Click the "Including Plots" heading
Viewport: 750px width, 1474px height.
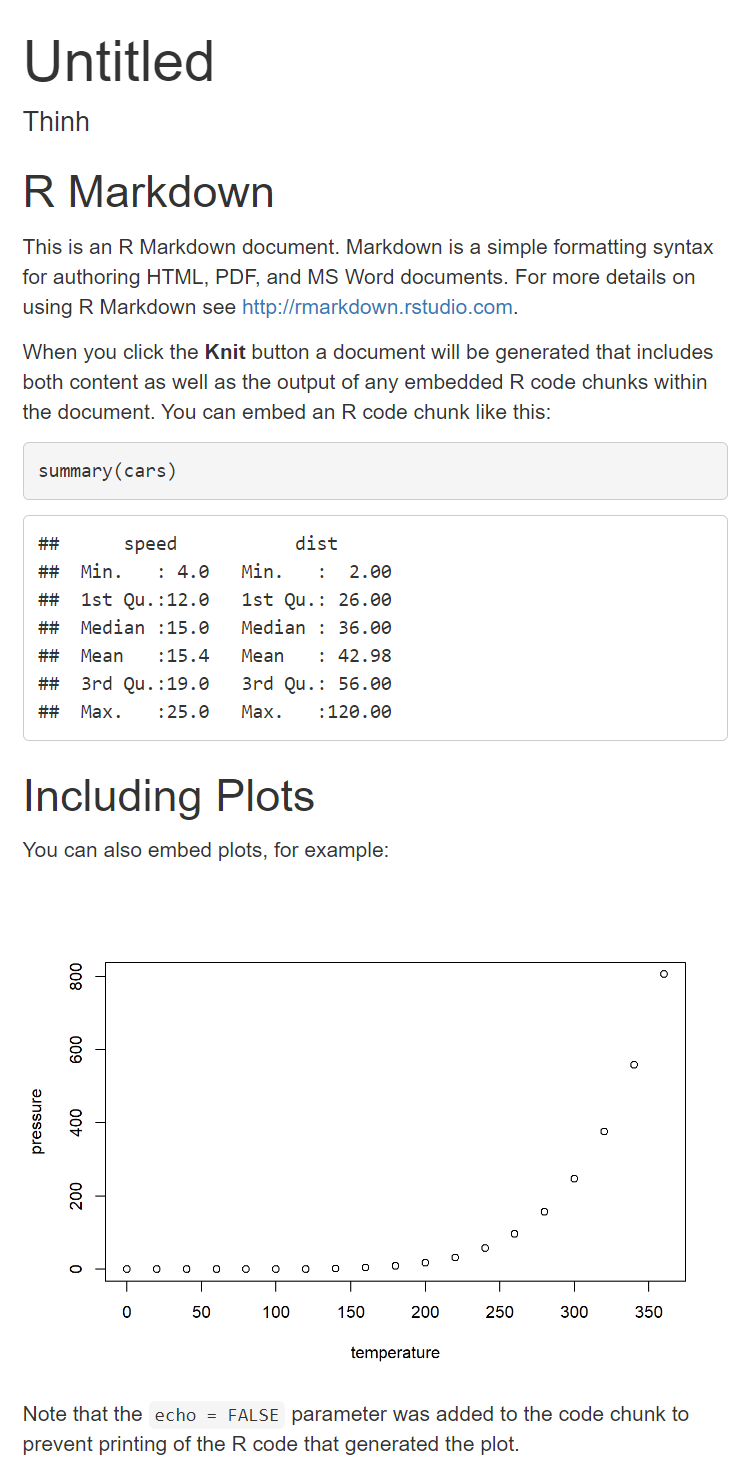(x=168, y=796)
